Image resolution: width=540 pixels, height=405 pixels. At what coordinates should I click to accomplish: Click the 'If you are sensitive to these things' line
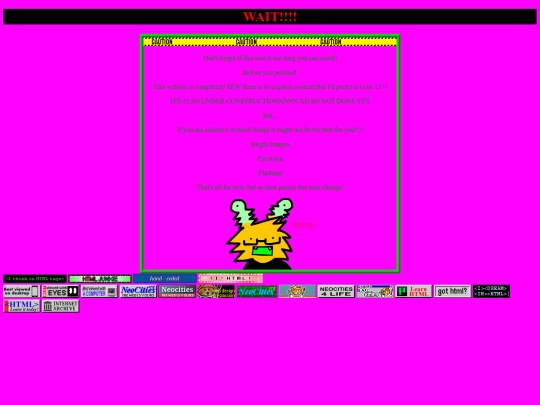click(270, 130)
